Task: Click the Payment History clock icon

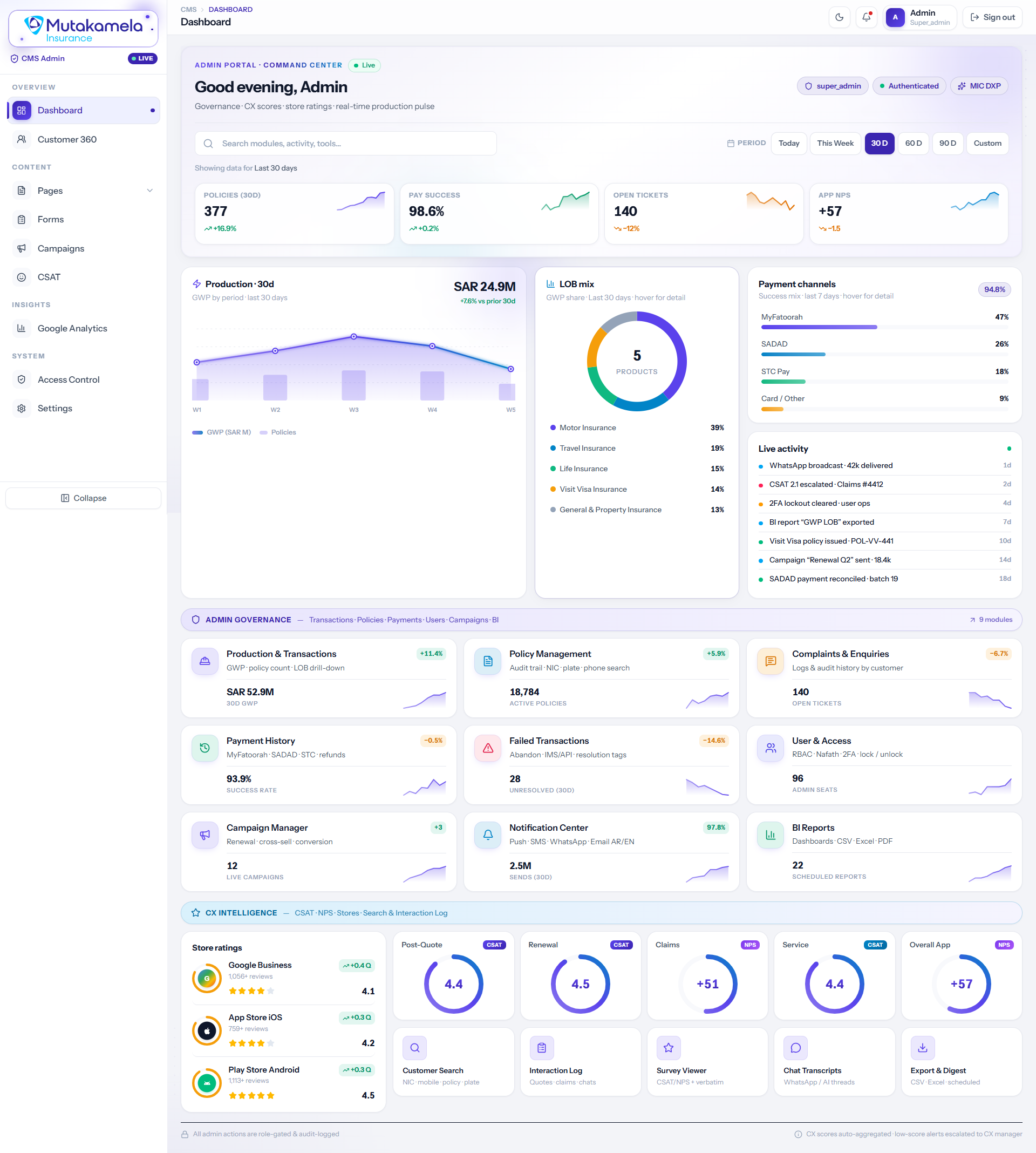Action: tap(205, 748)
